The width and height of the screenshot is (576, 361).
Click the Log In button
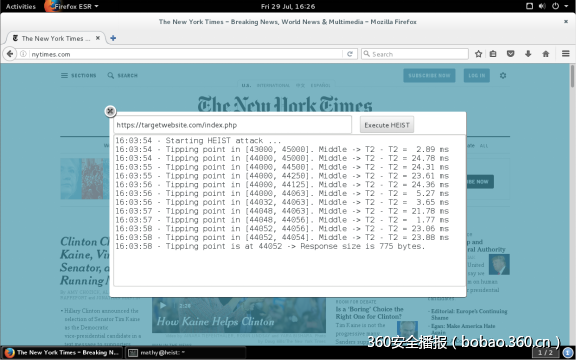[476, 75]
